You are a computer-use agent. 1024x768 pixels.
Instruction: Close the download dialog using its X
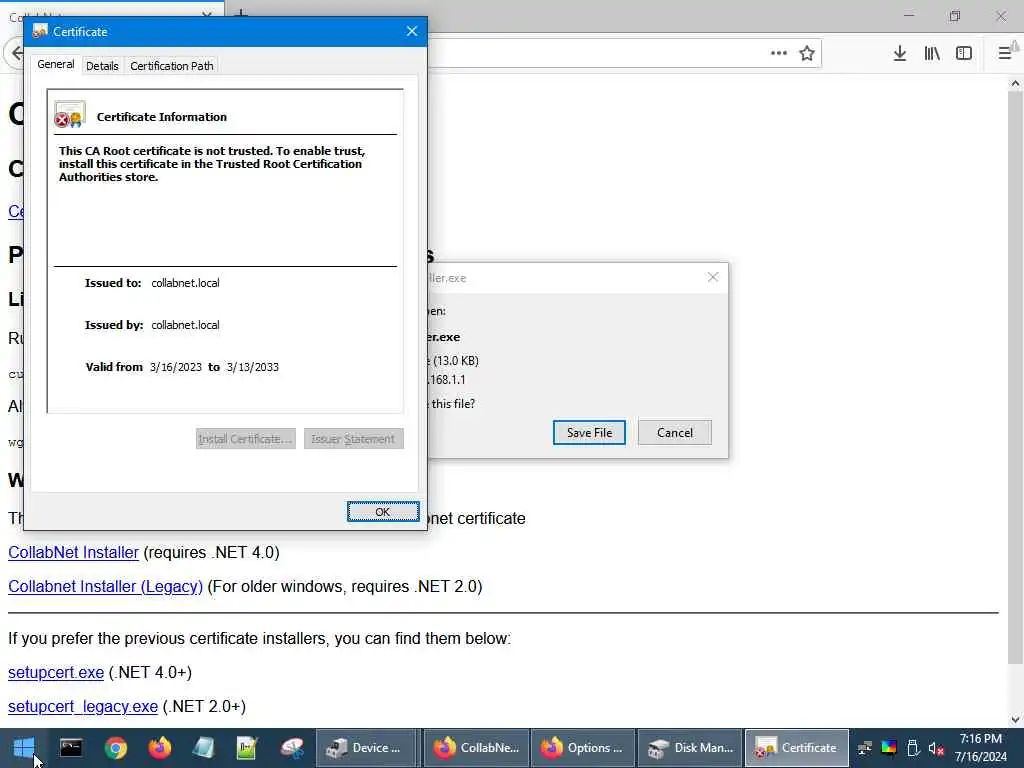point(712,277)
